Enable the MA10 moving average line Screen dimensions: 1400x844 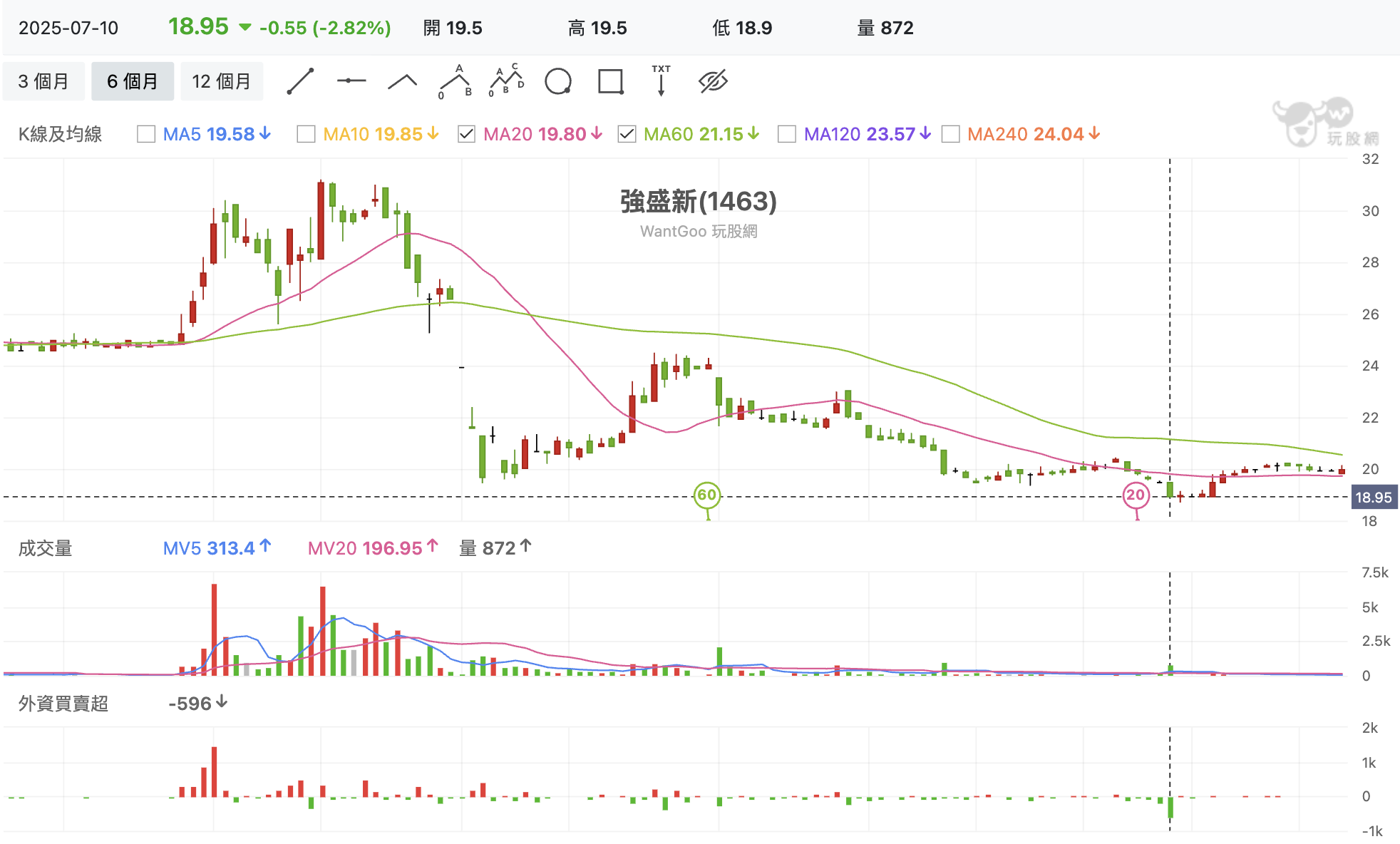click(x=306, y=133)
